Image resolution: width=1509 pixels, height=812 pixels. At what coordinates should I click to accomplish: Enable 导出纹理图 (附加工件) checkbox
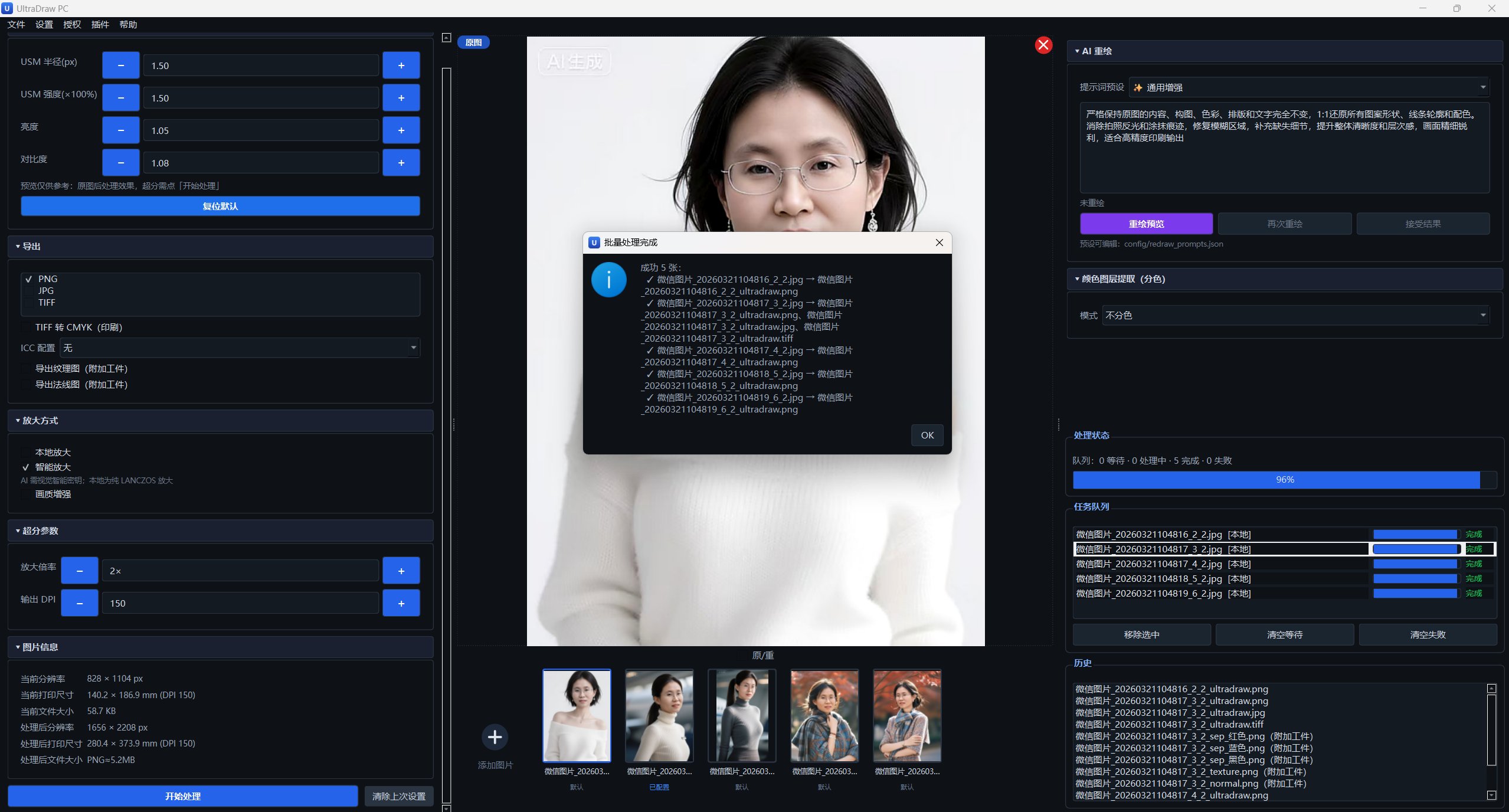click(26, 369)
